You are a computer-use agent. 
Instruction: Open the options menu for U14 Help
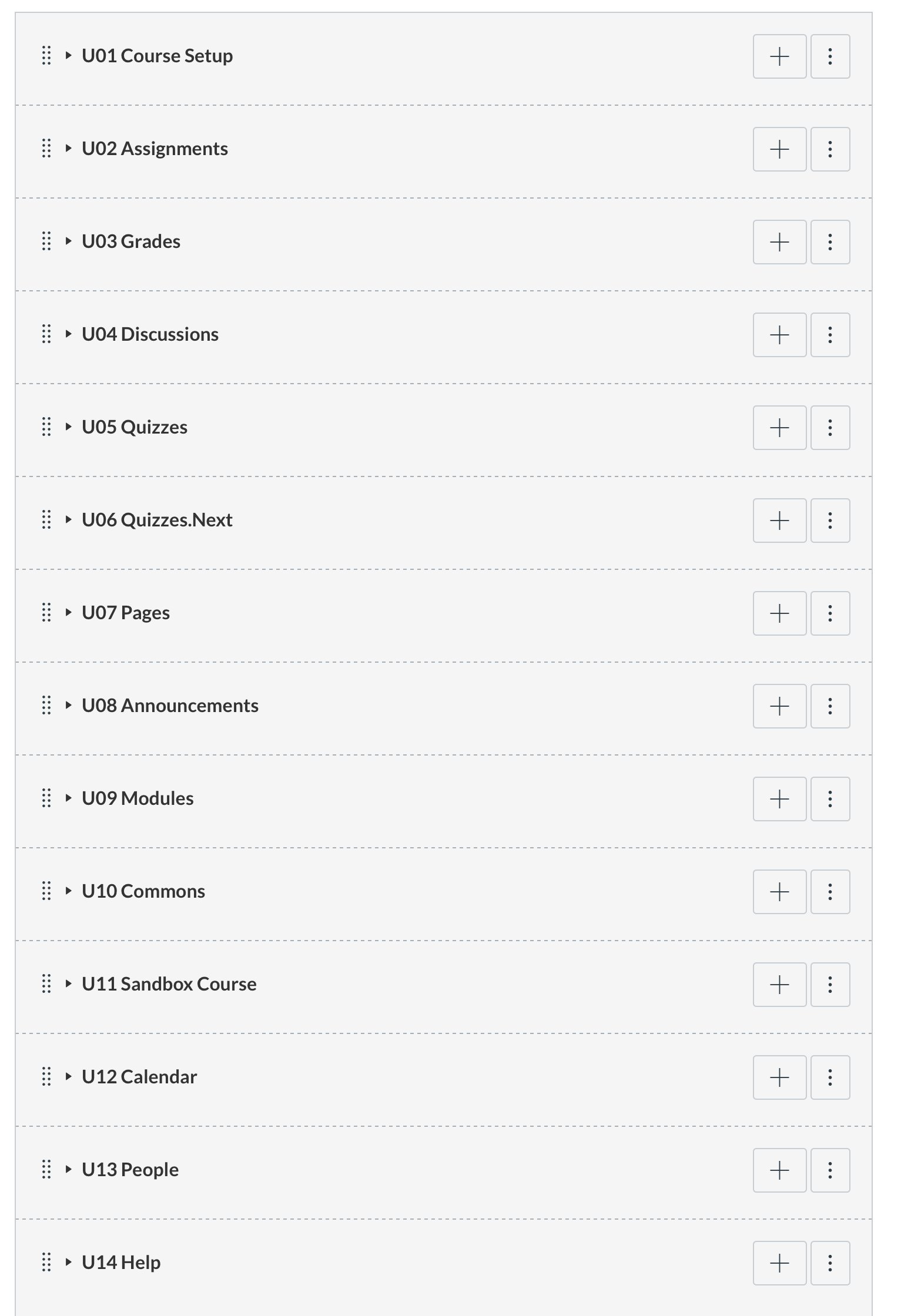830,1263
